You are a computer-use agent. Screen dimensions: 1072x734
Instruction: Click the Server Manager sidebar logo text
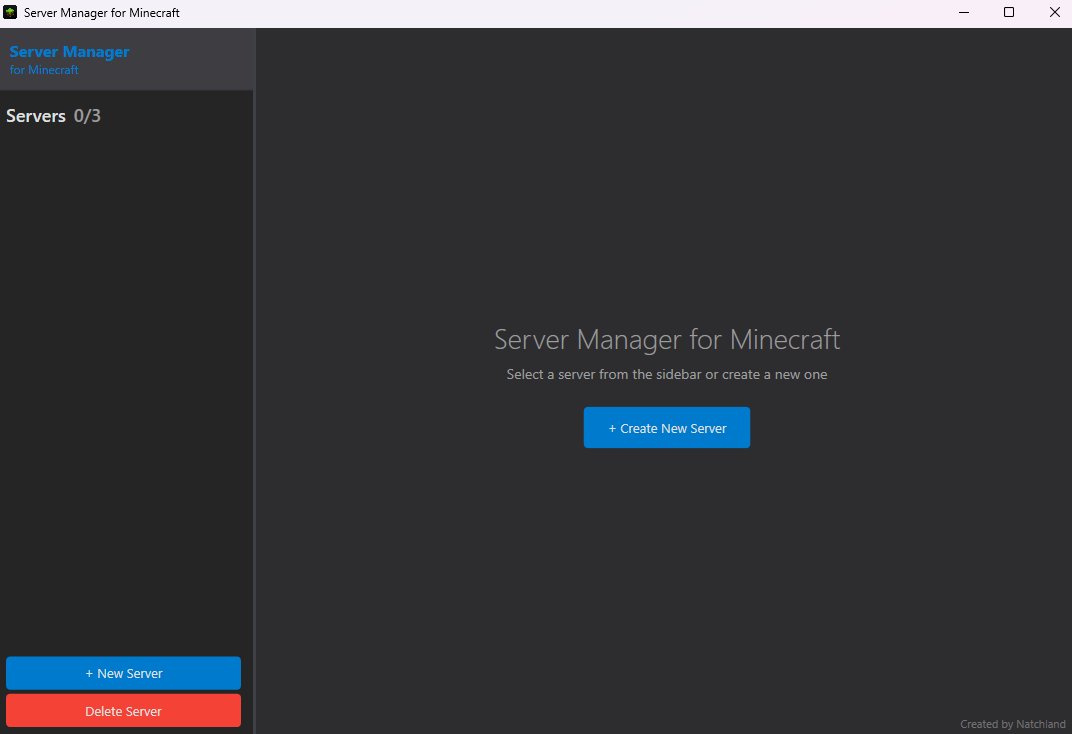pyautogui.click(x=69, y=51)
